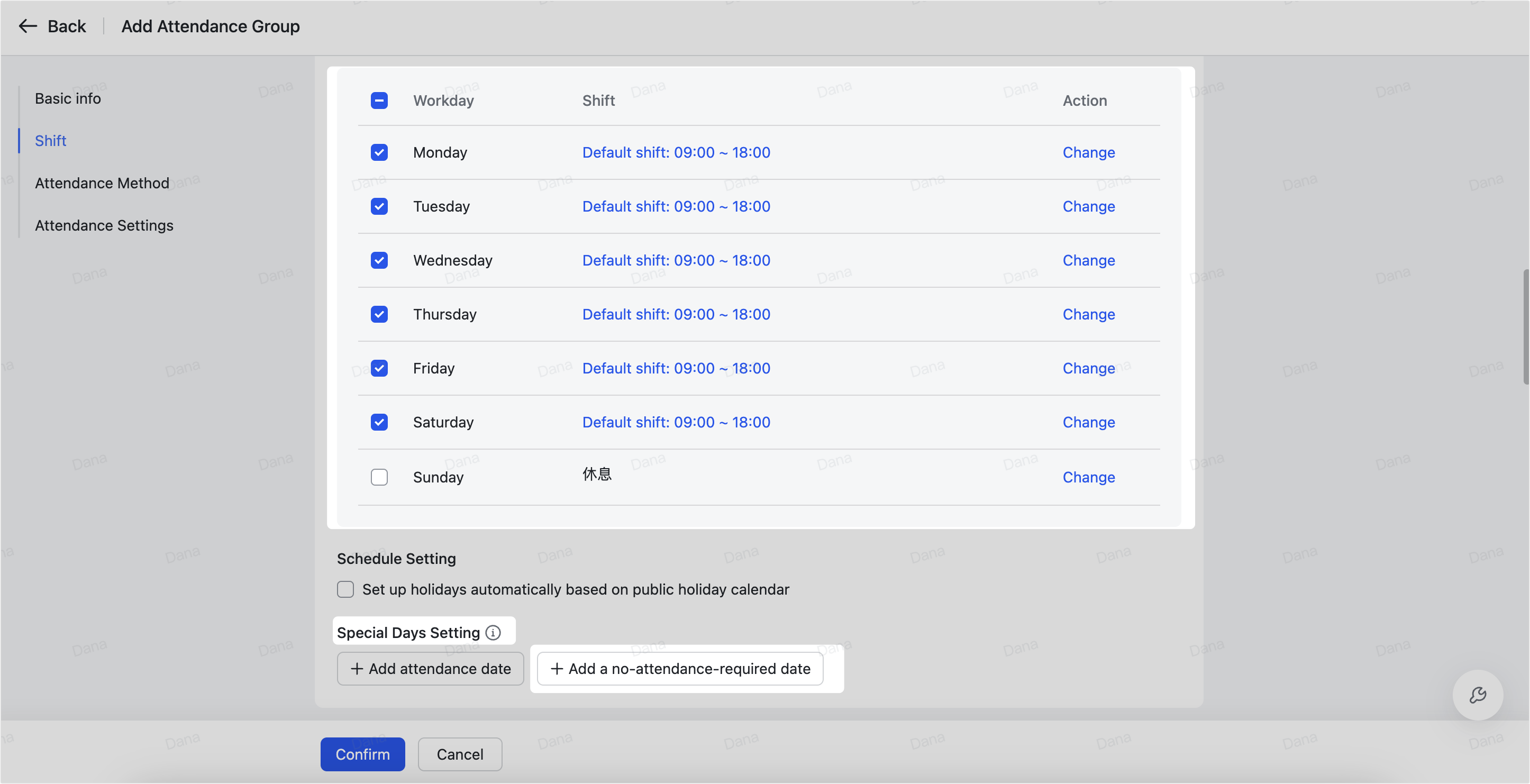Open Friday's default shift link
Screen dimensions: 1530x784
tap(676, 368)
